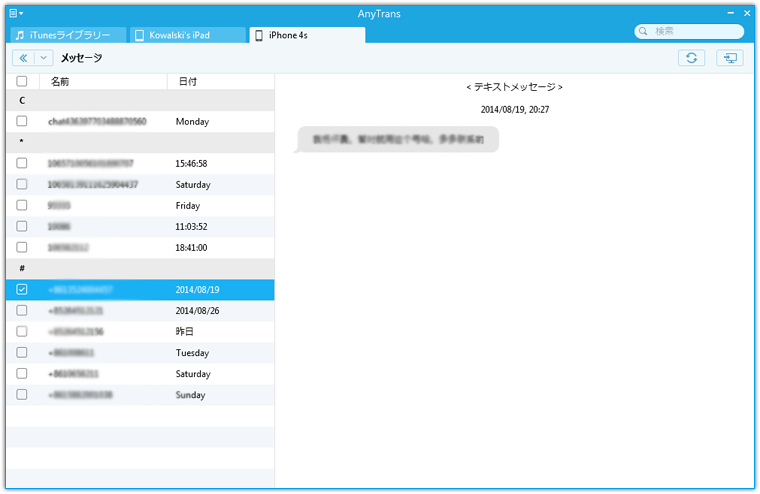Check the box for the 15:46:58 row
This screenshot has width=760, height=494.
22,163
